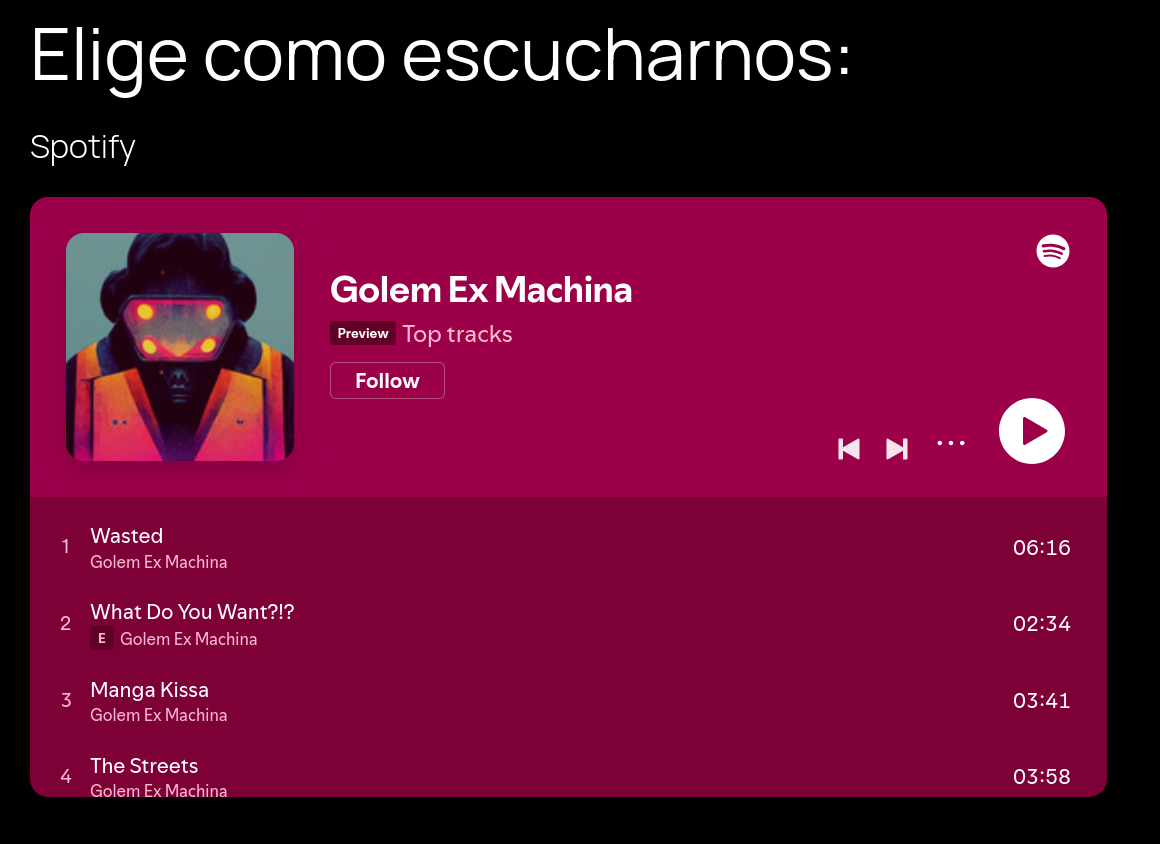Play the track Manga Kissa
The image size is (1160, 844).
pos(568,700)
